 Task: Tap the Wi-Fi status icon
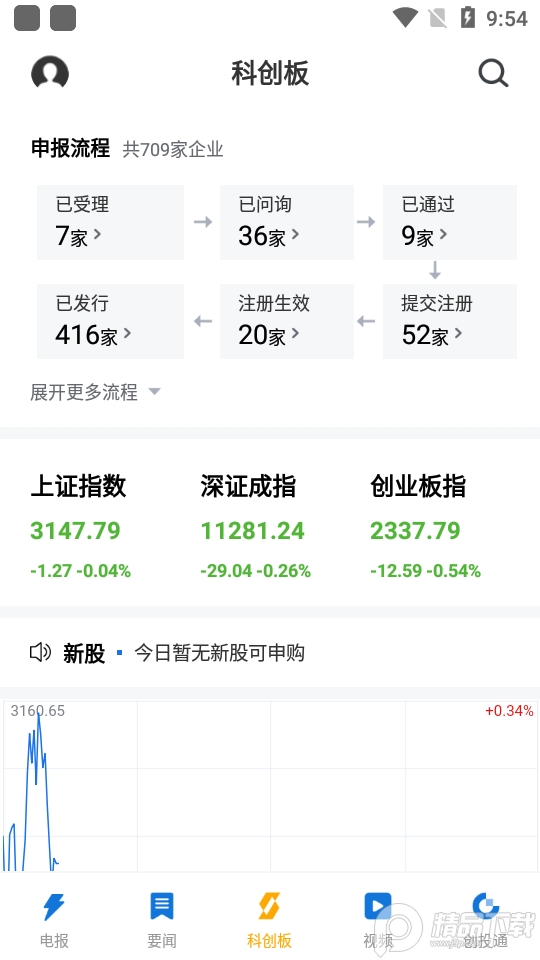405,18
